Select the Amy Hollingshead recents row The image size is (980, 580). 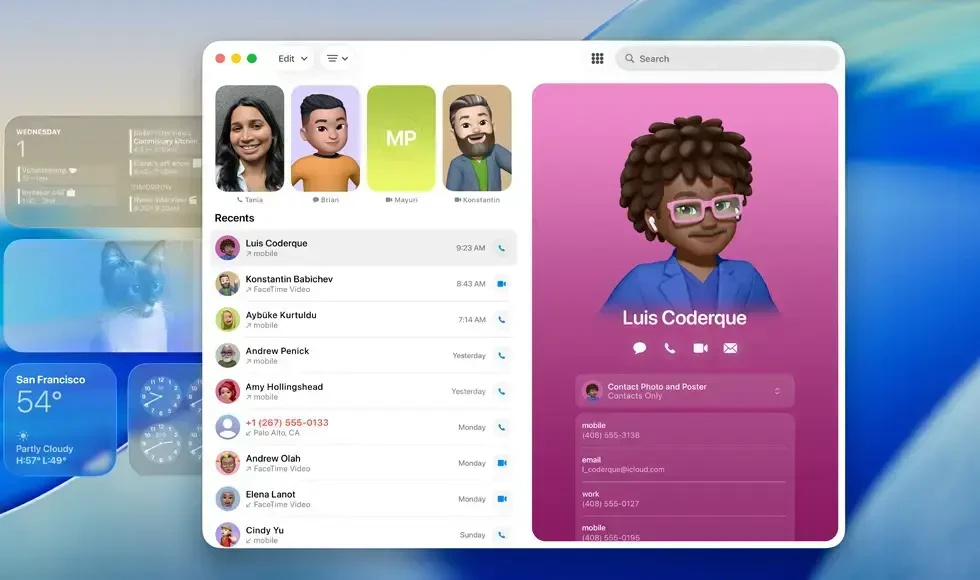click(x=364, y=391)
